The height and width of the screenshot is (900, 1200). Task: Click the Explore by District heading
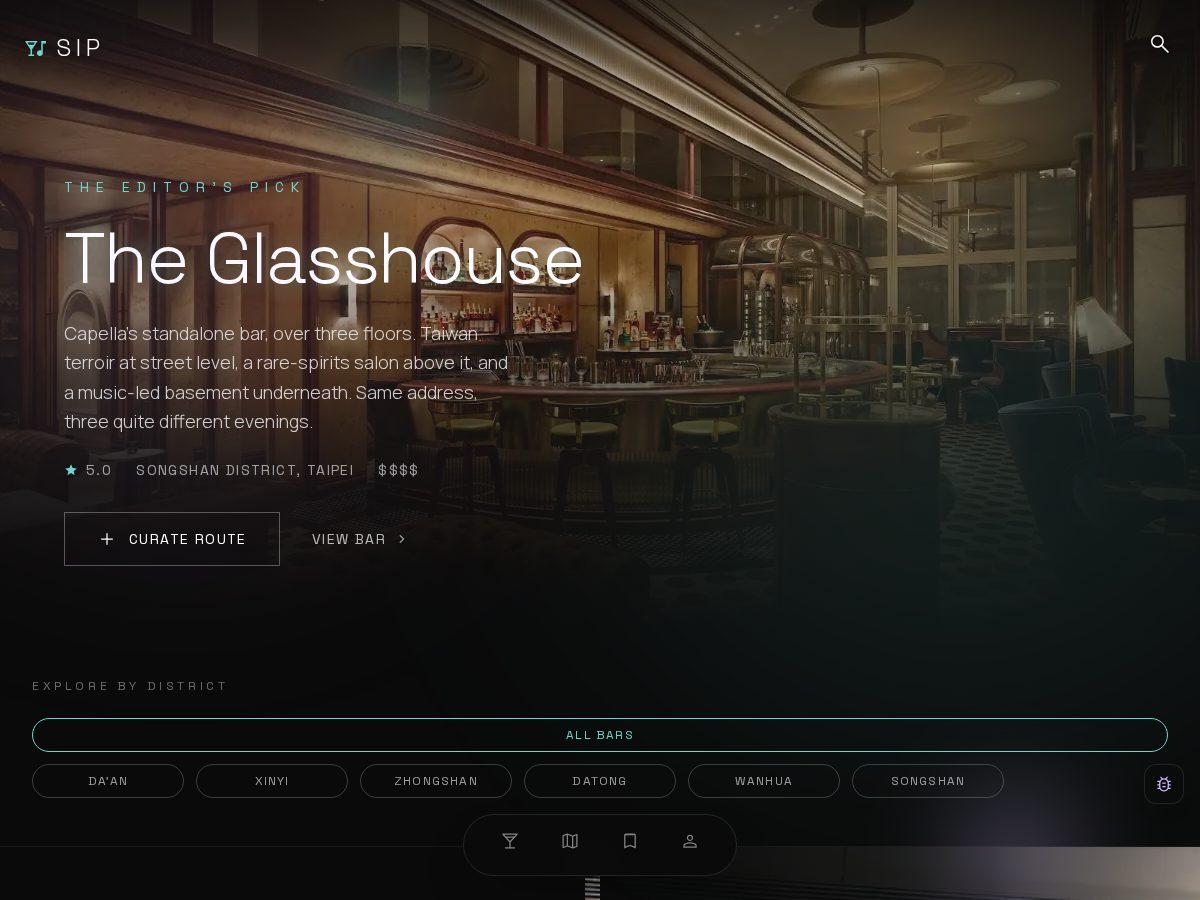[130, 686]
